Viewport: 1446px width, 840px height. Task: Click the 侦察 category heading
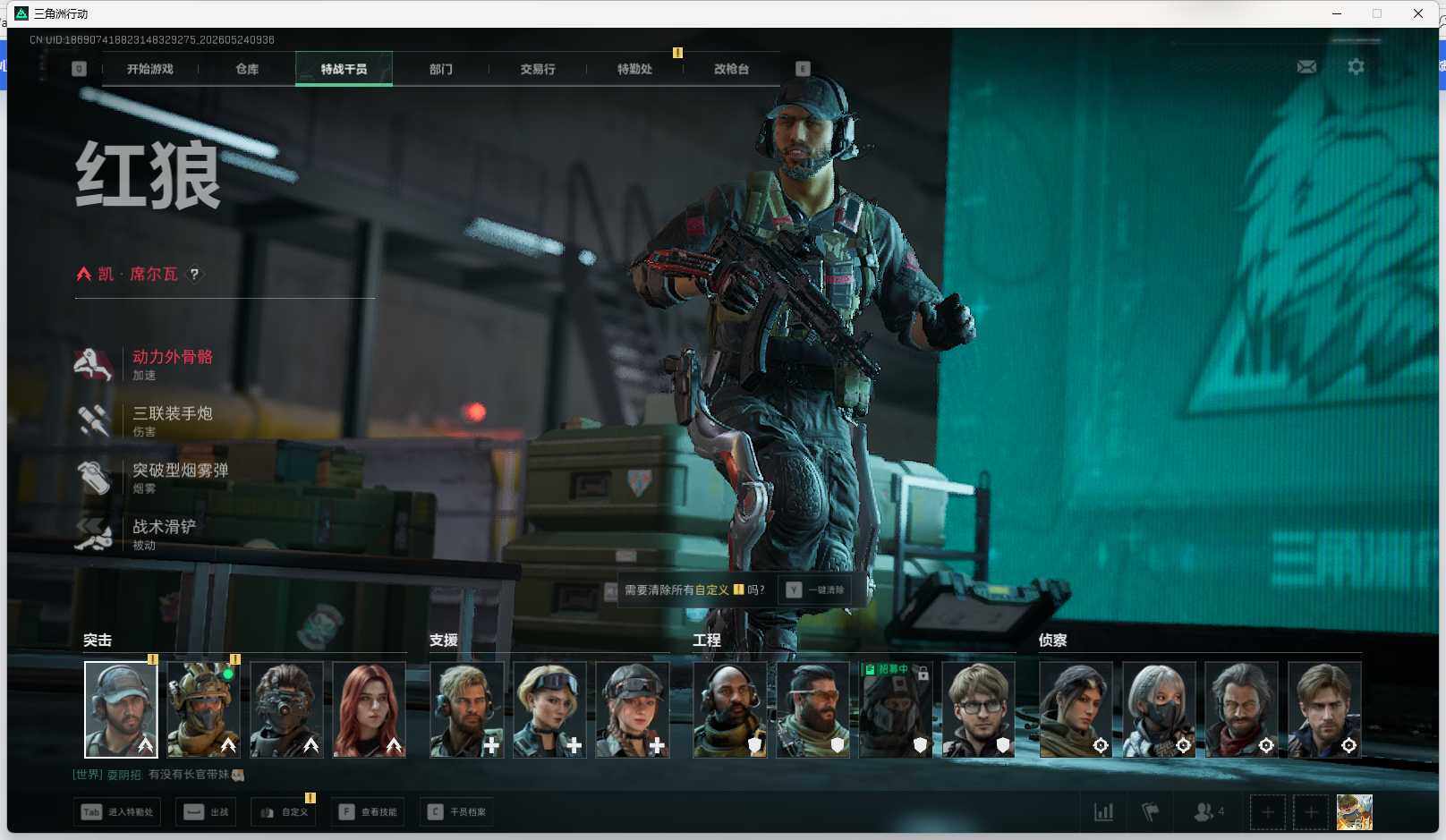tap(1053, 641)
